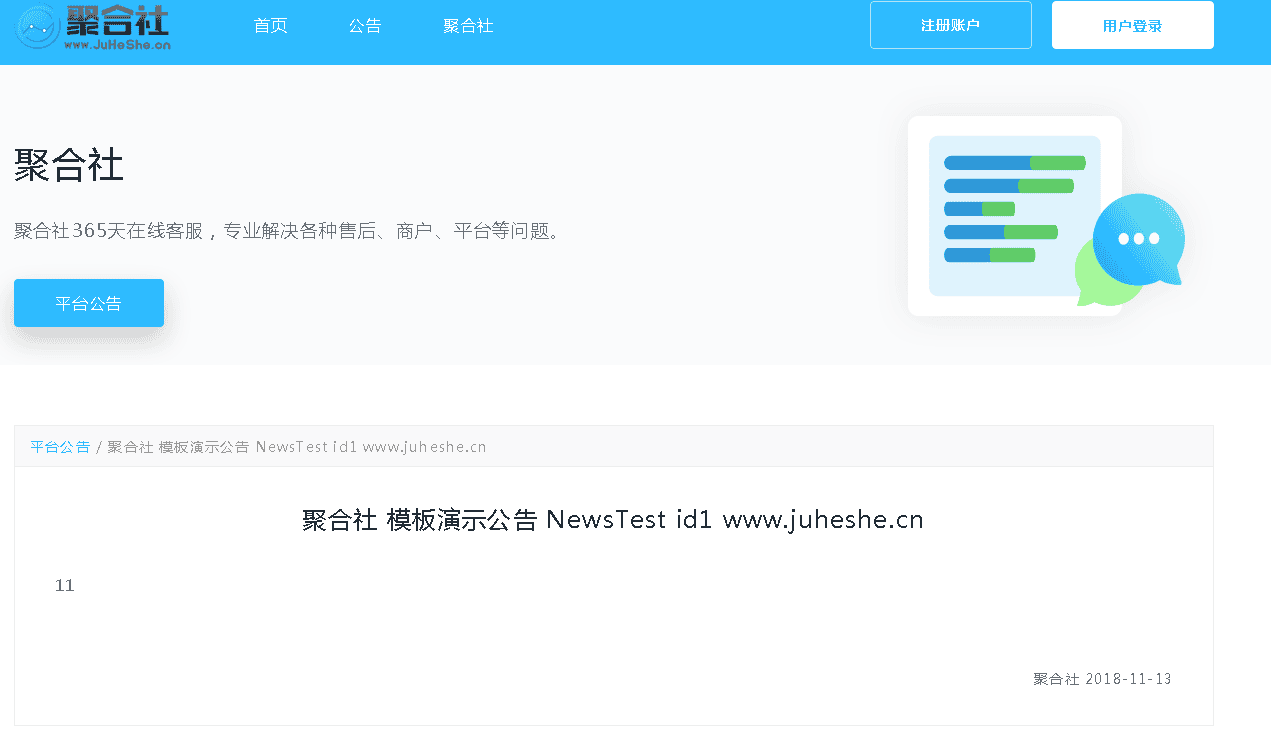Click the article title breadcrumb text
Screen dimensions: 1271x749
tap(294, 447)
